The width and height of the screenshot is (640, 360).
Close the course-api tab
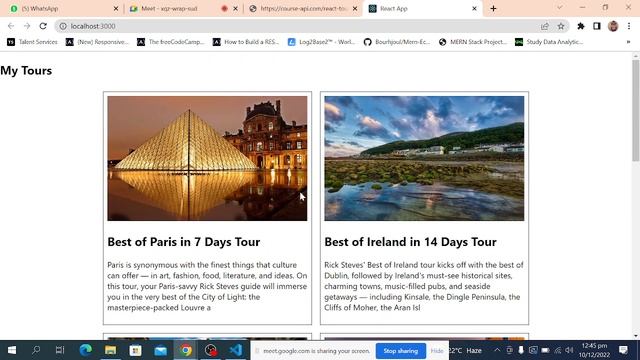[355, 8]
